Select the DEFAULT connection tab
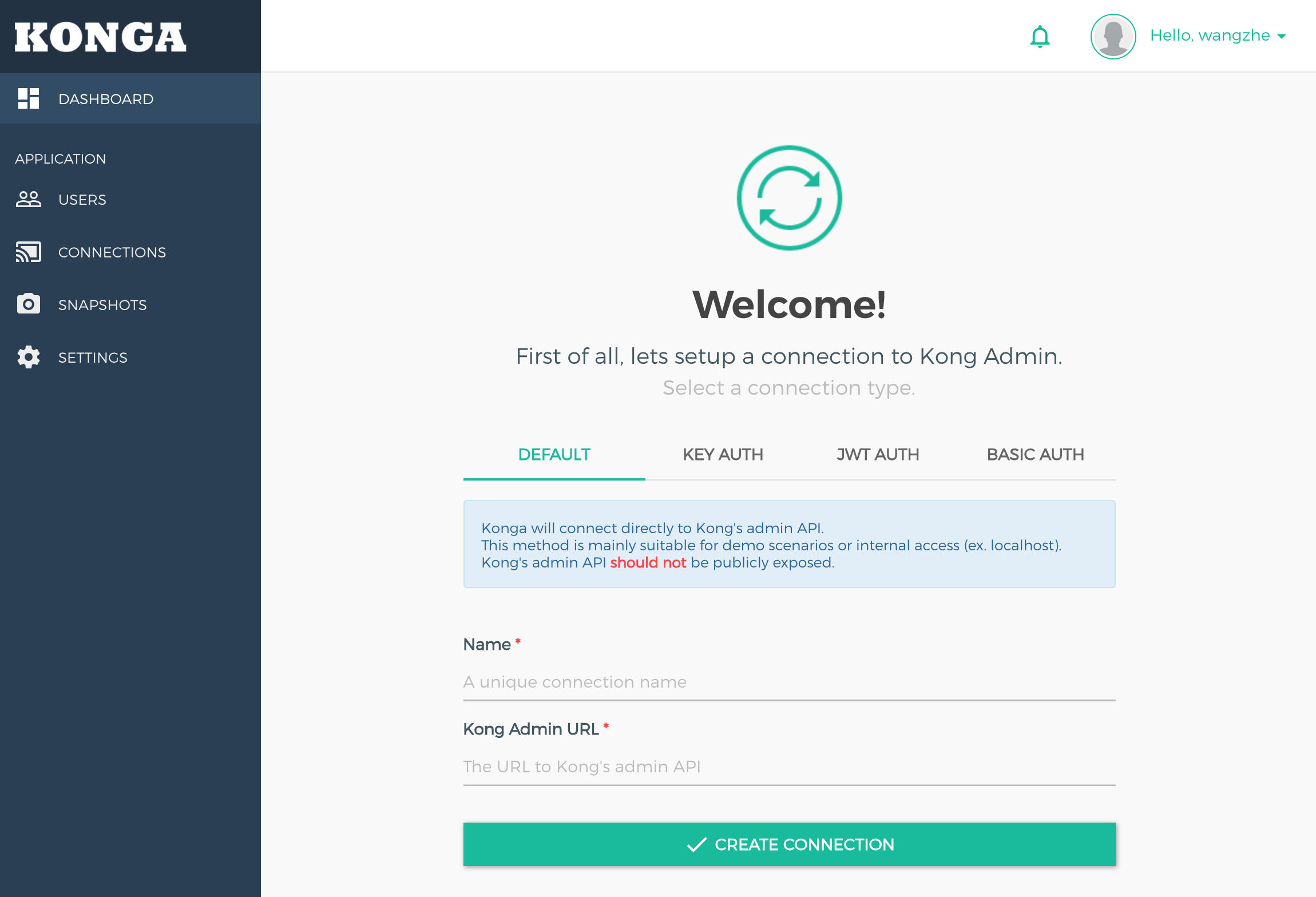 pos(554,454)
